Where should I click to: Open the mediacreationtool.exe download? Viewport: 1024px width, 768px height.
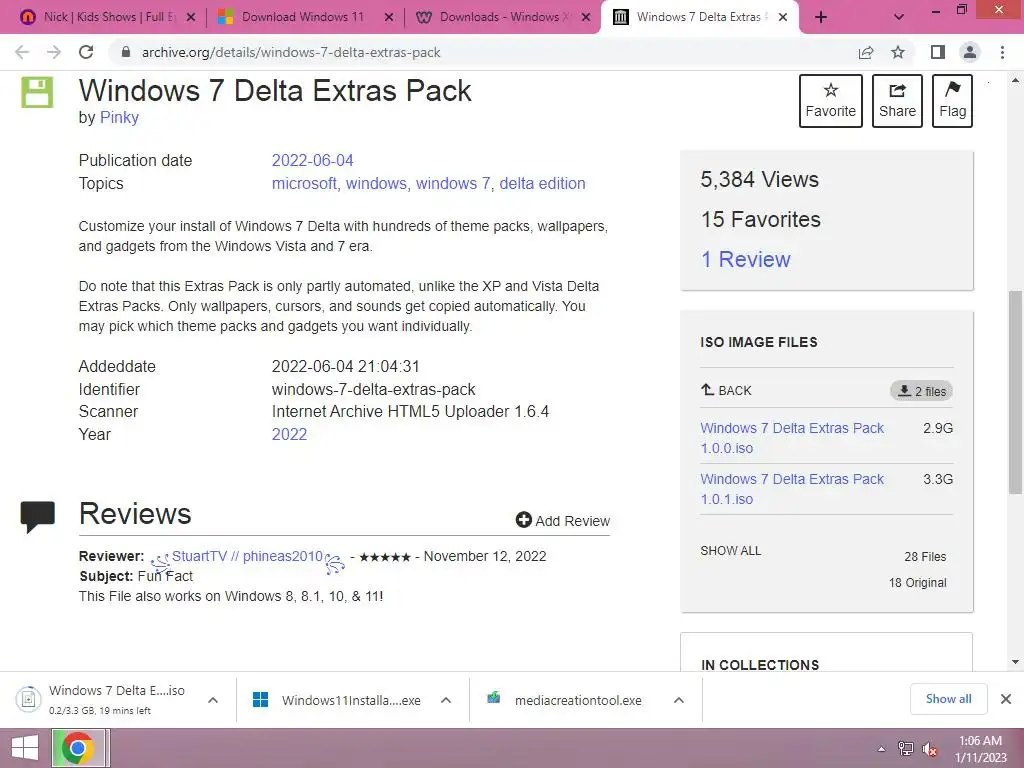pos(565,700)
